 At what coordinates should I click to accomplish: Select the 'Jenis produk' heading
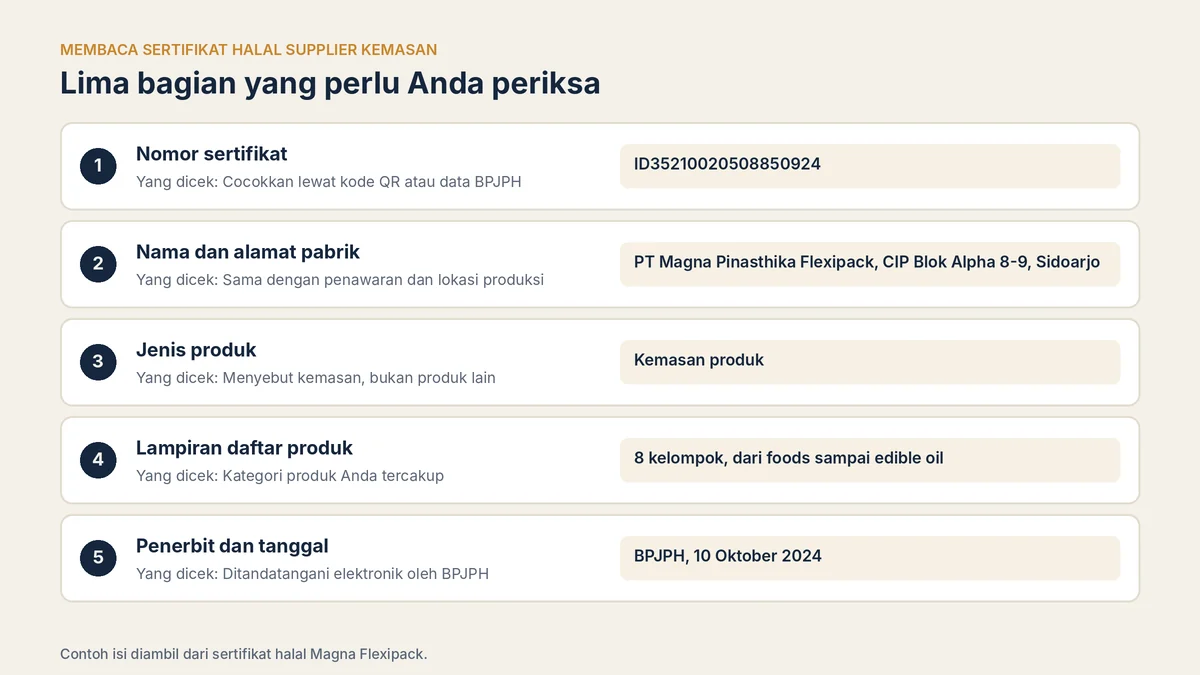click(196, 350)
